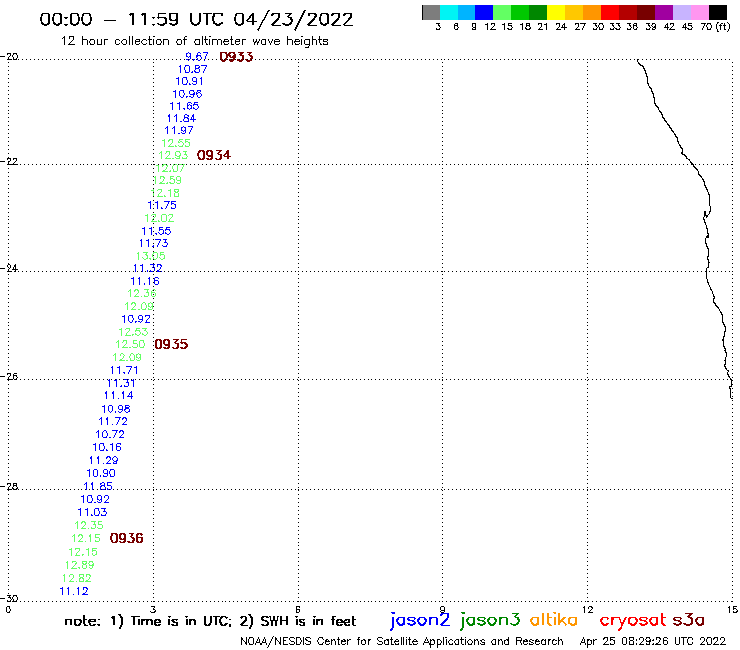
Task: Click the pass time label "0934"
Action: pos(214,155)
